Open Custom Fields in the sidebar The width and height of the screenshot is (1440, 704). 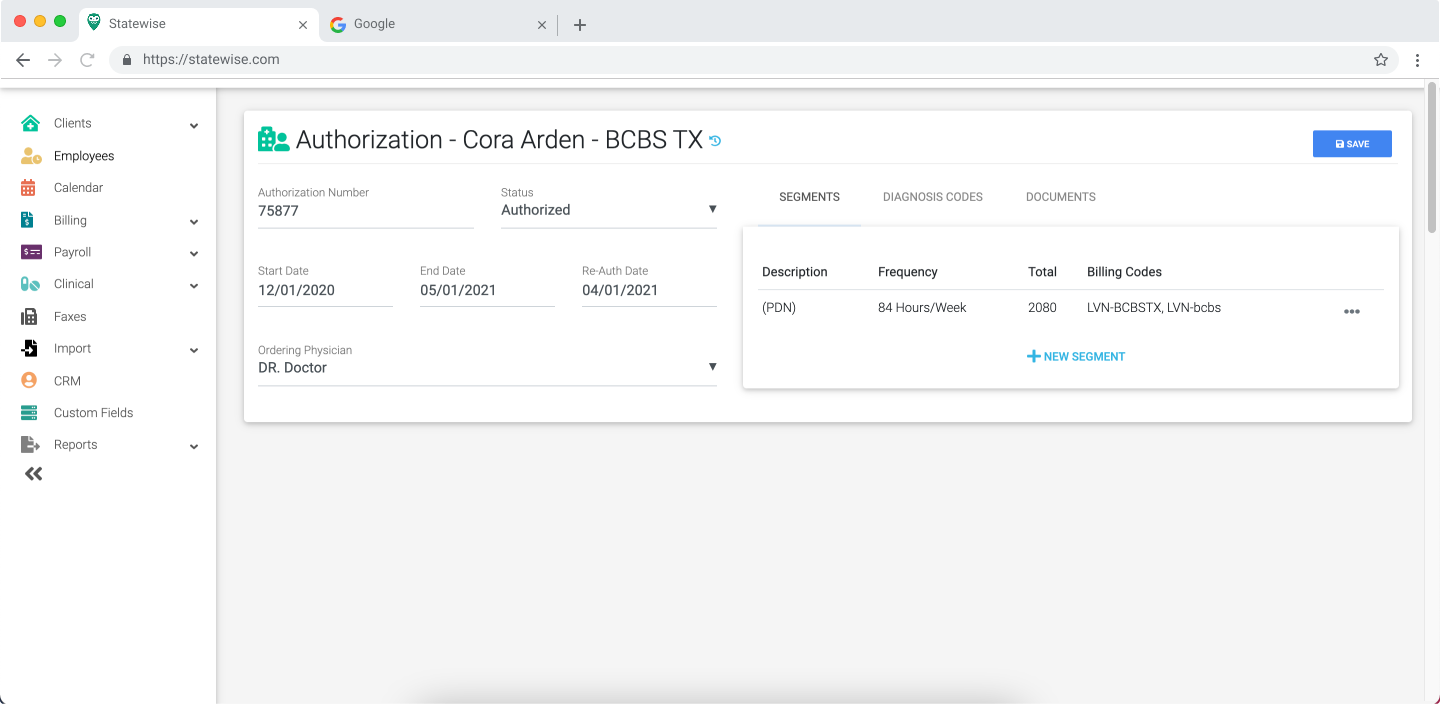tap(93, 413)
